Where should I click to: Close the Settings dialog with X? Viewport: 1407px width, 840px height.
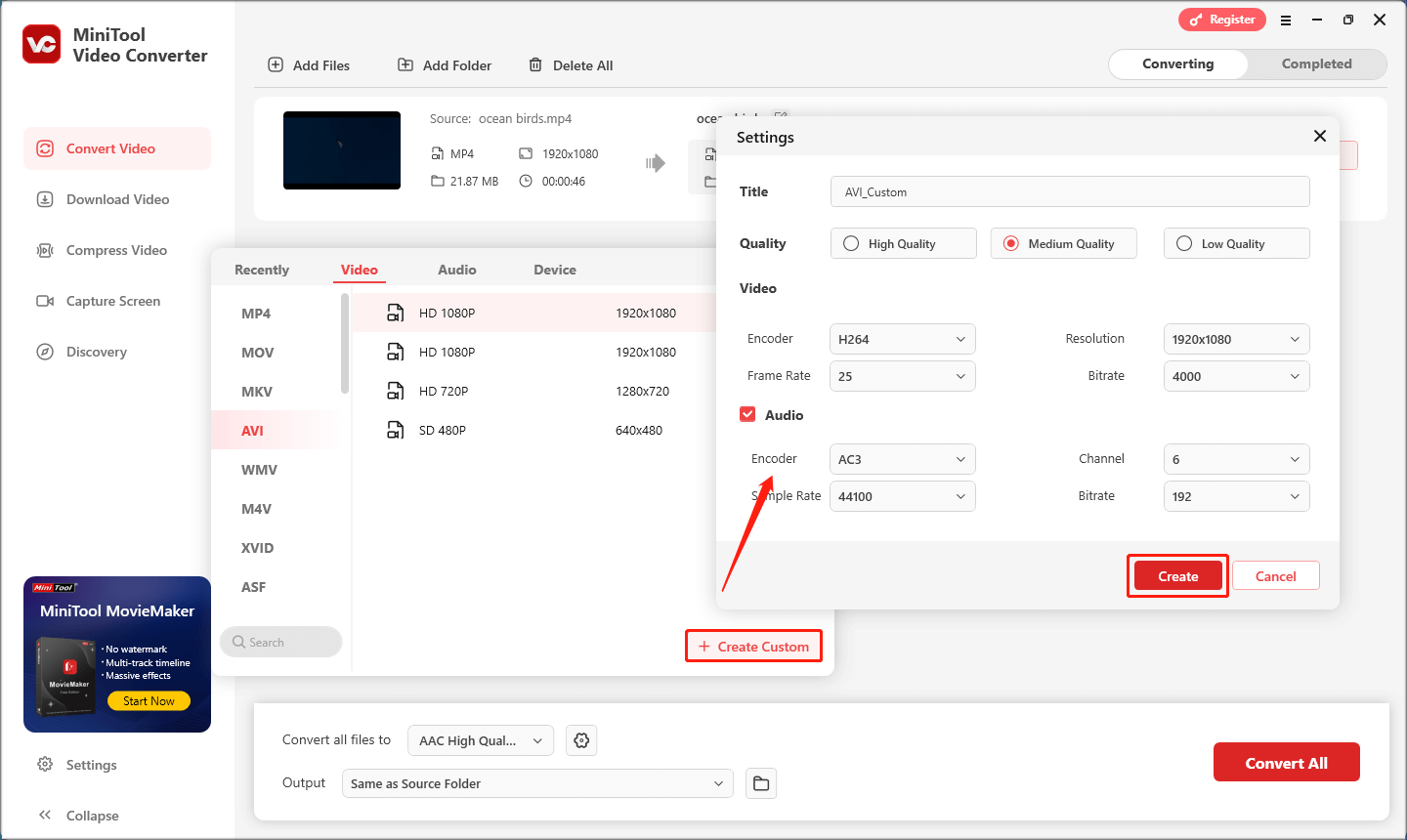coord(1320,136)
